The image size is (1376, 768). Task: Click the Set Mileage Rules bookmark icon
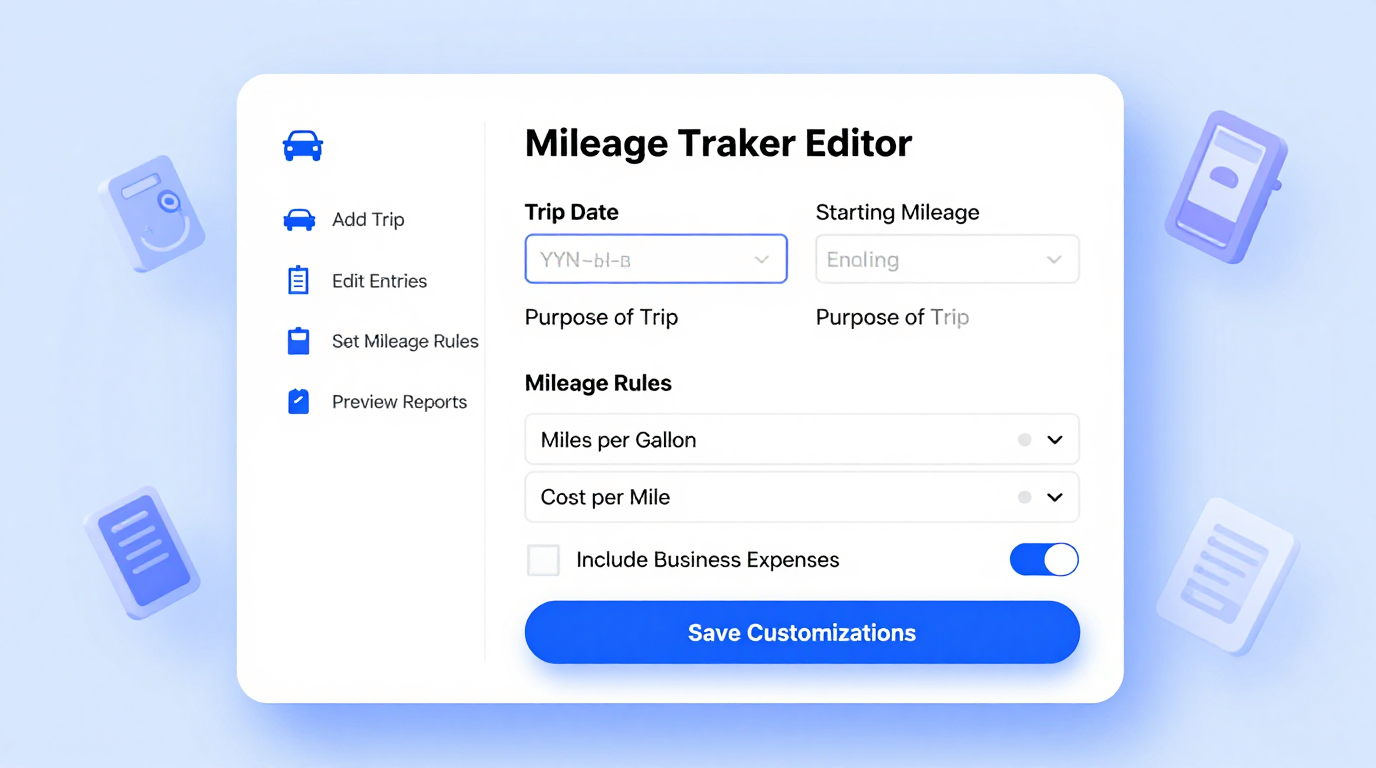pos(298,341)
